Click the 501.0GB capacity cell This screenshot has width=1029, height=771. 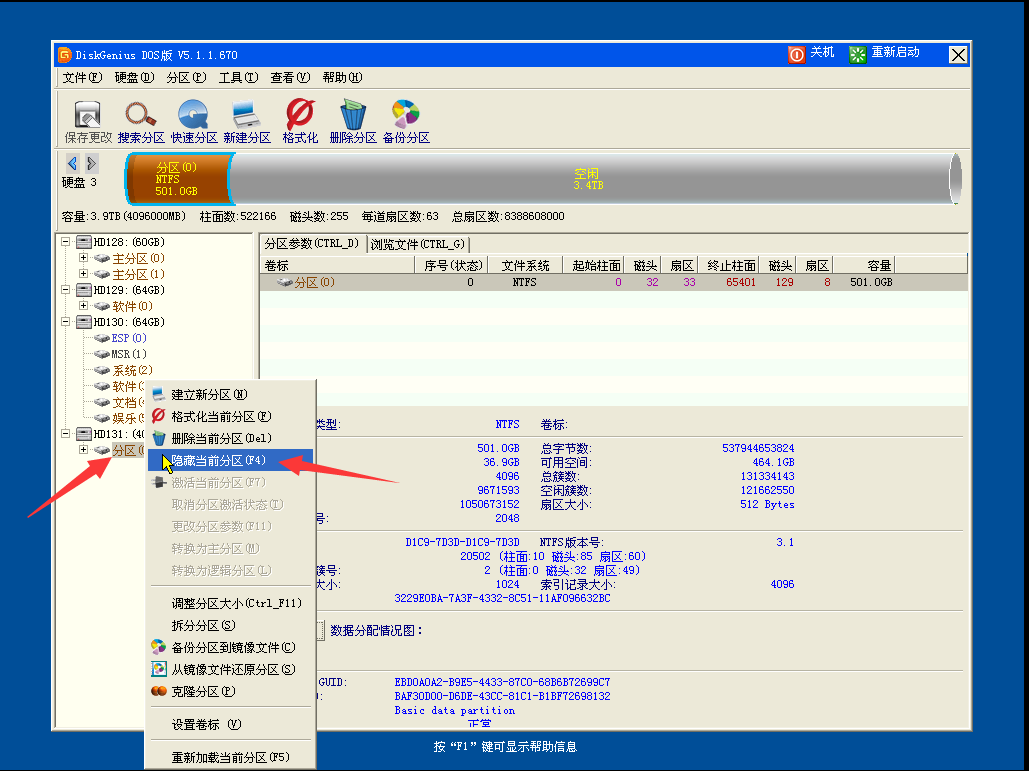tap(871, 282)
